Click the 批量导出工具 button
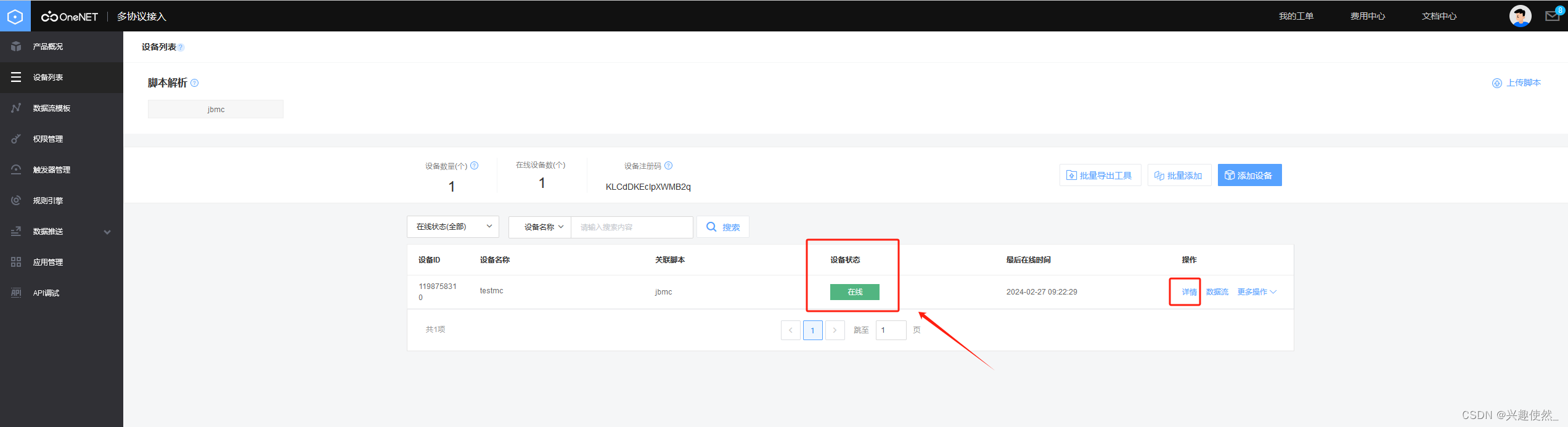Image resolution: width=1568 pixels, height=427 pixels. 1100,176
